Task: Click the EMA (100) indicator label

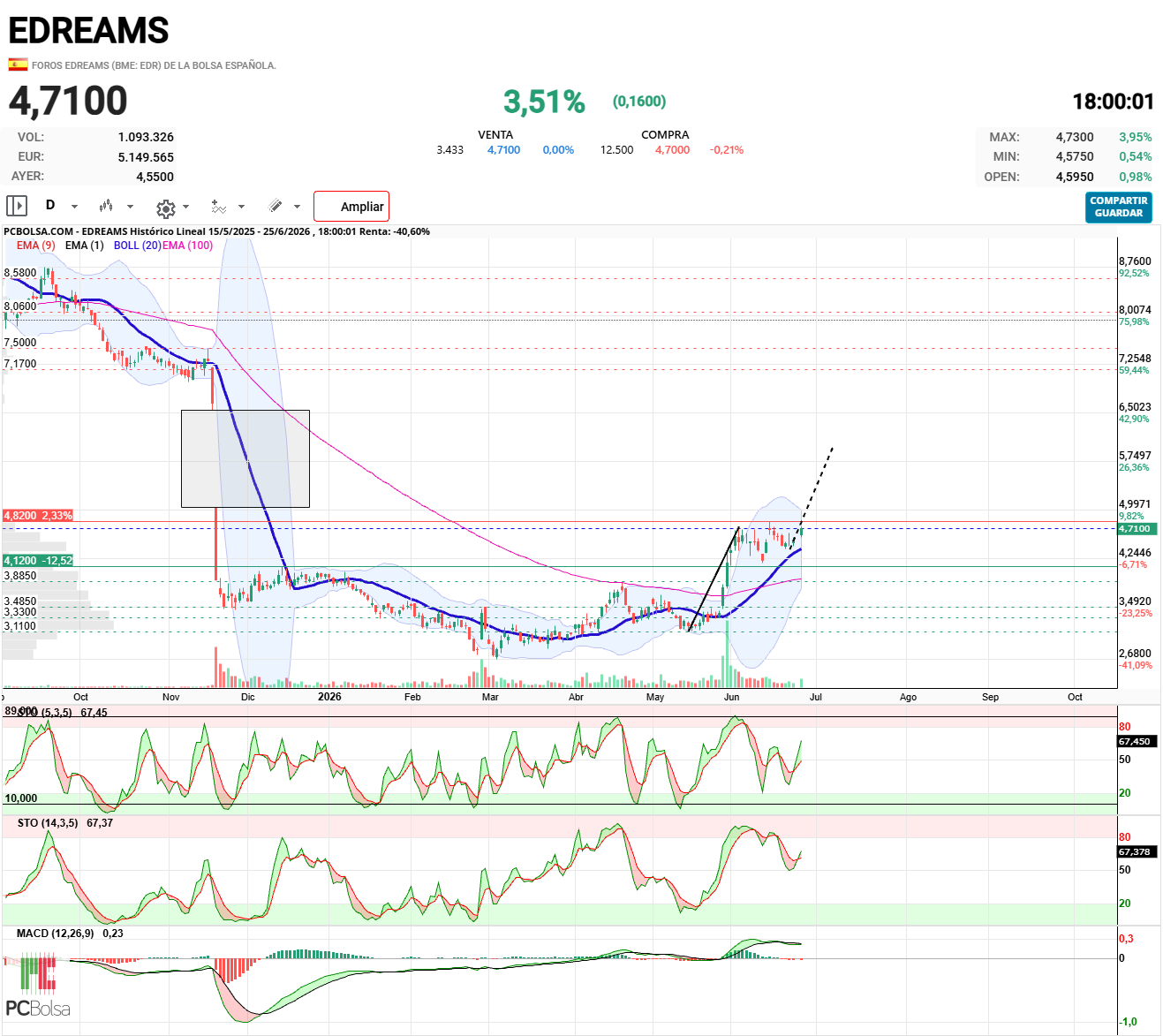Action: (187, 246)
